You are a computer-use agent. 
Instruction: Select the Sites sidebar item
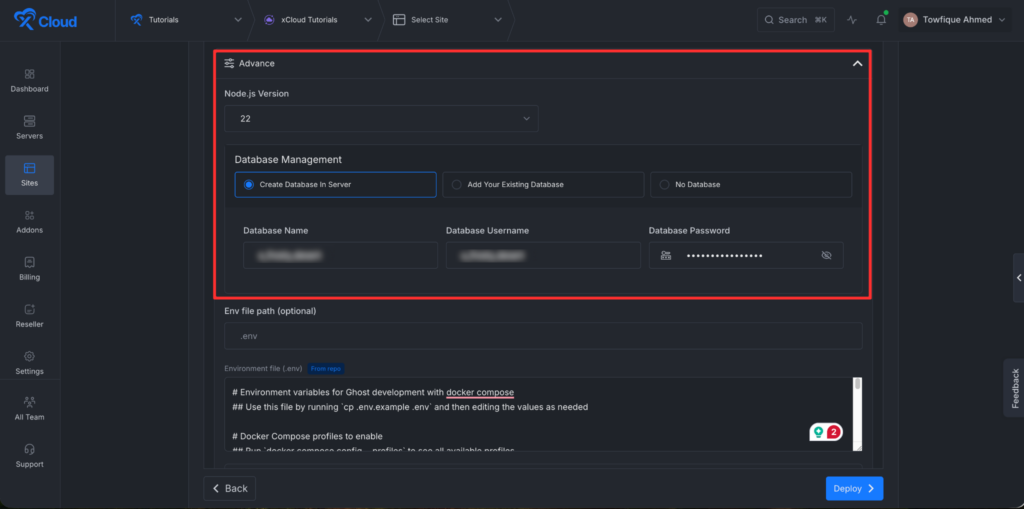[29, 175]
